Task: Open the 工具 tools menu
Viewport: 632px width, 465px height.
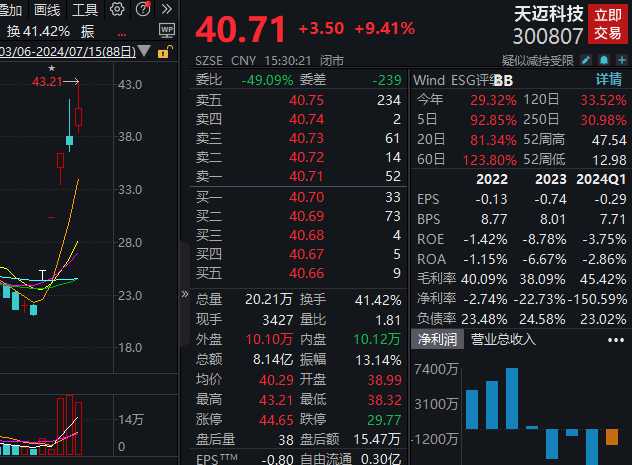Action: point(85,10)
